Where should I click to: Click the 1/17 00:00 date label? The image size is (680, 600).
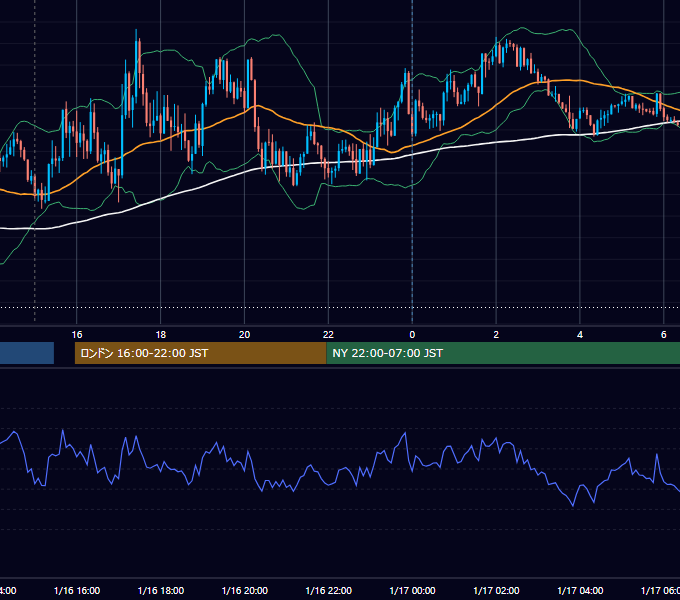point(412,590)
